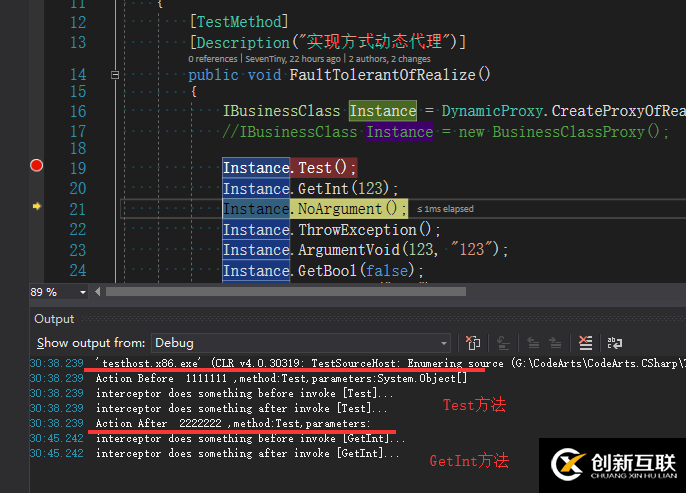Click the Action Before 1111111 output line

281,378
